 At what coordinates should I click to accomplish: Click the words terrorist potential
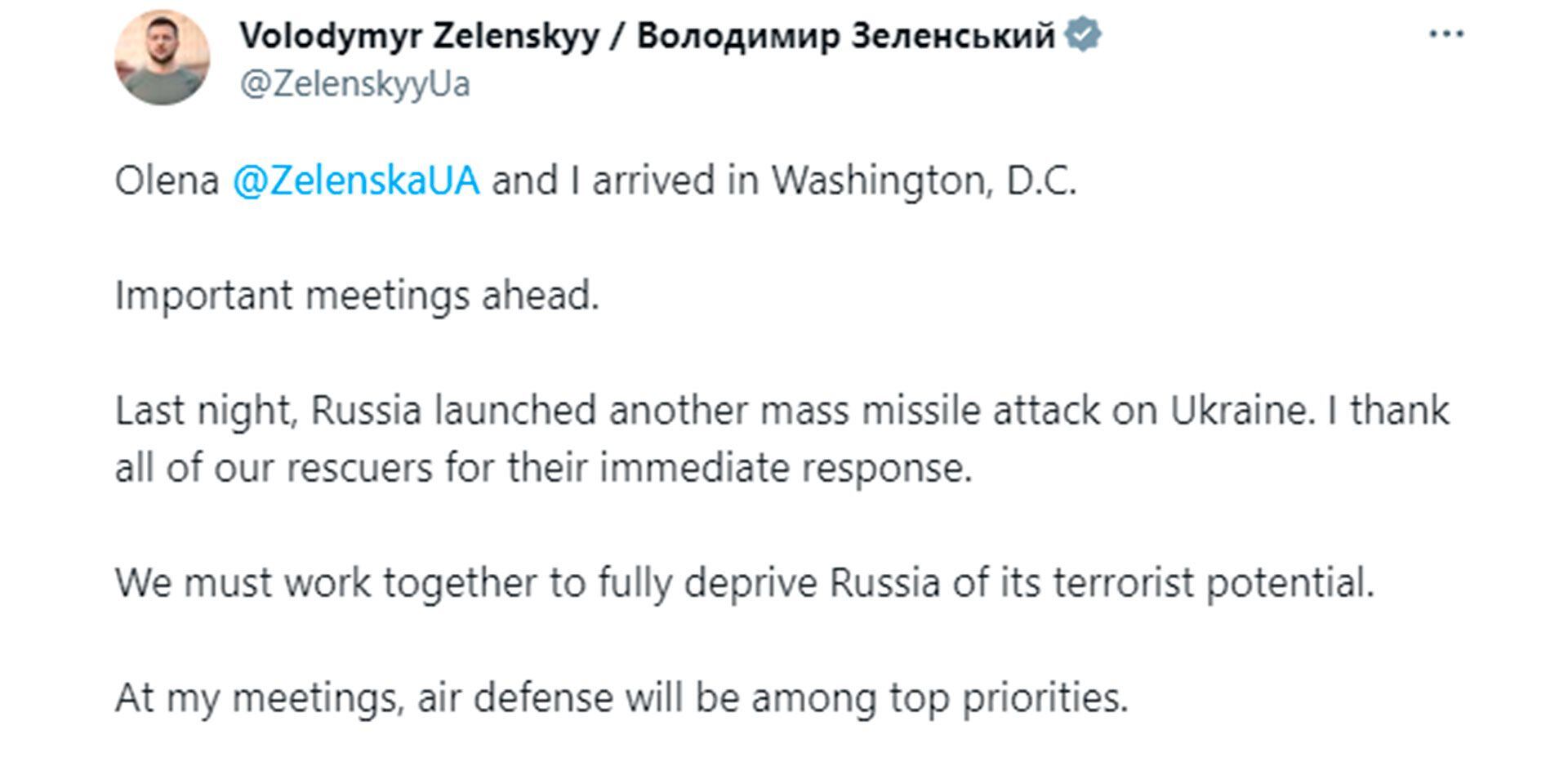click(1213, 583)
